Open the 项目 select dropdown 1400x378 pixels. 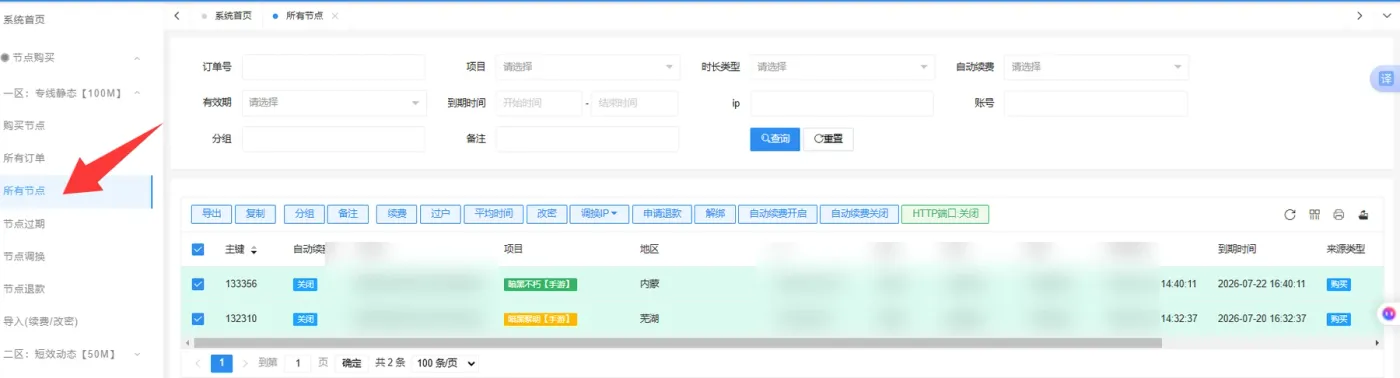[x=588, y=67]
